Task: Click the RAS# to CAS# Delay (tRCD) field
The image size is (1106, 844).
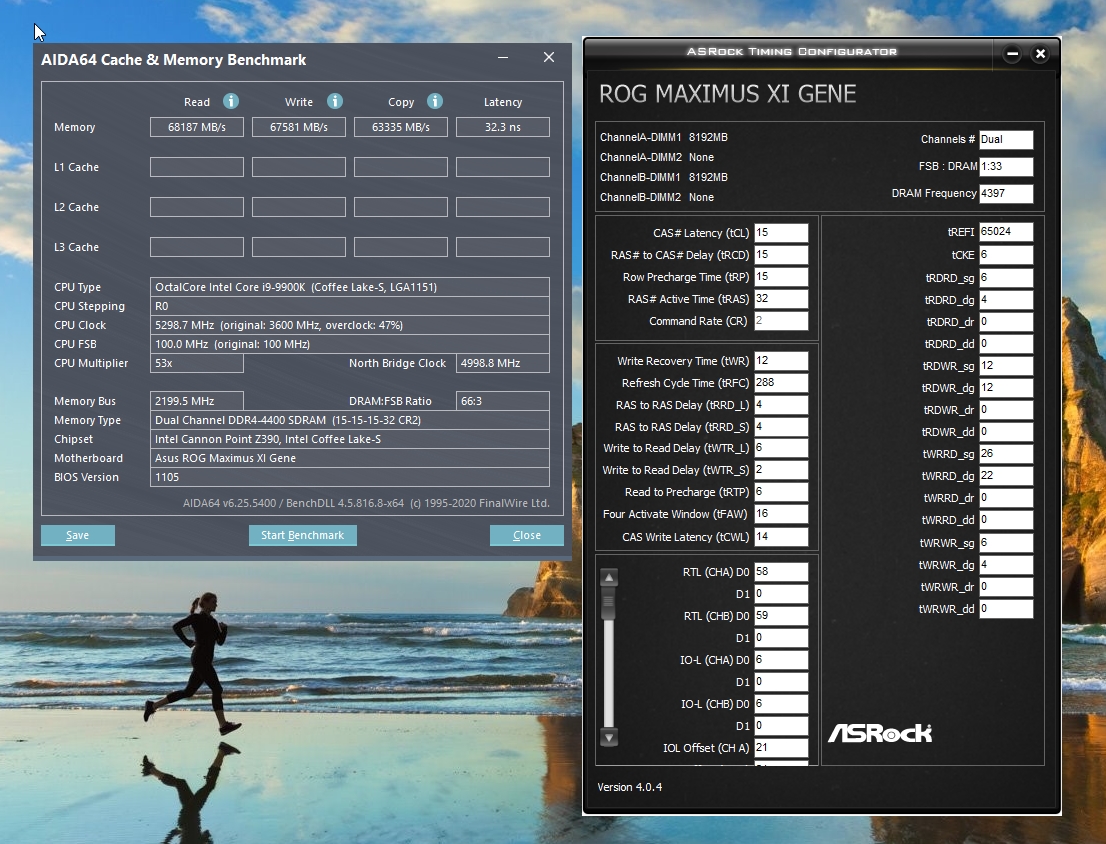Action: 781,255
